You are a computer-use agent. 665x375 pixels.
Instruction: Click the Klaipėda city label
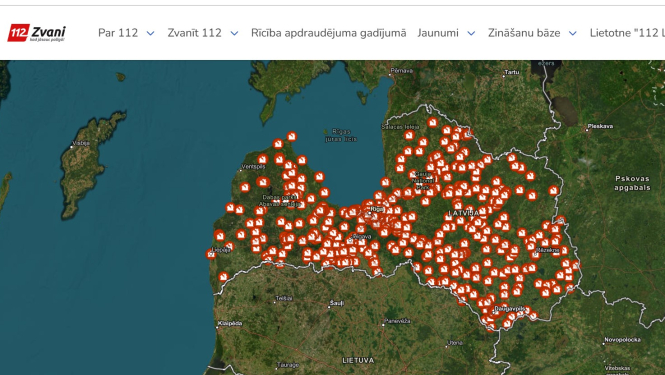point(230,324)
